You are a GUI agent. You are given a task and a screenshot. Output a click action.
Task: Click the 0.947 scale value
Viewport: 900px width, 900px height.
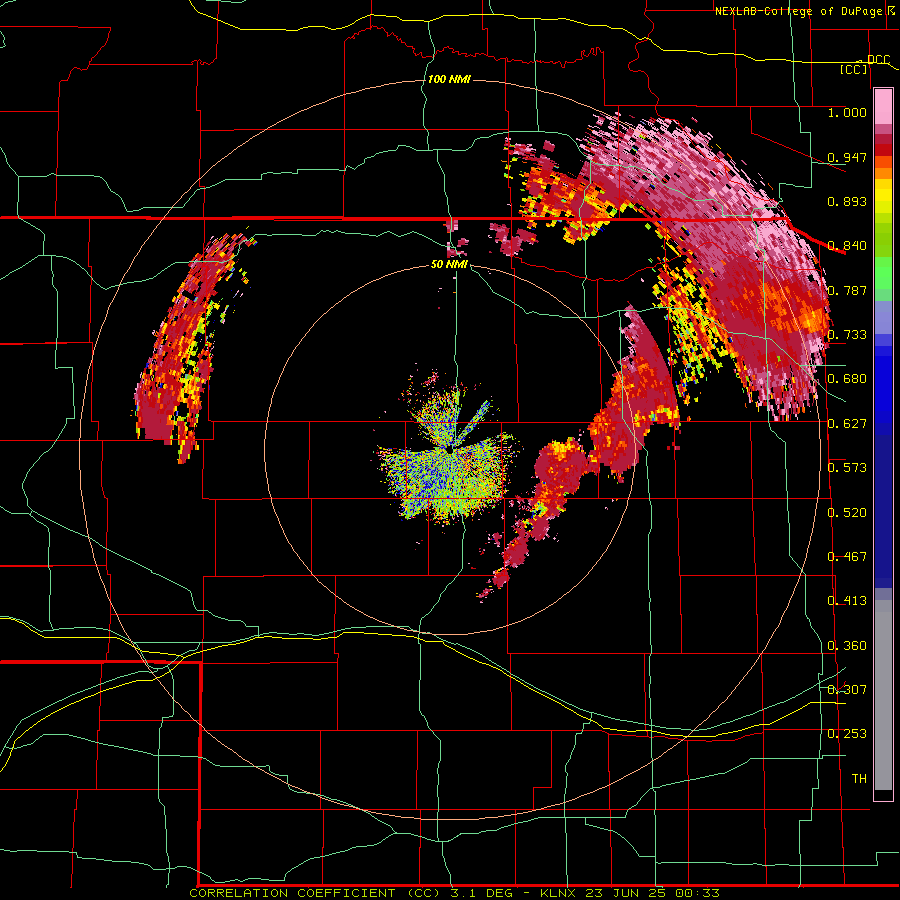(x=847, y=157)
